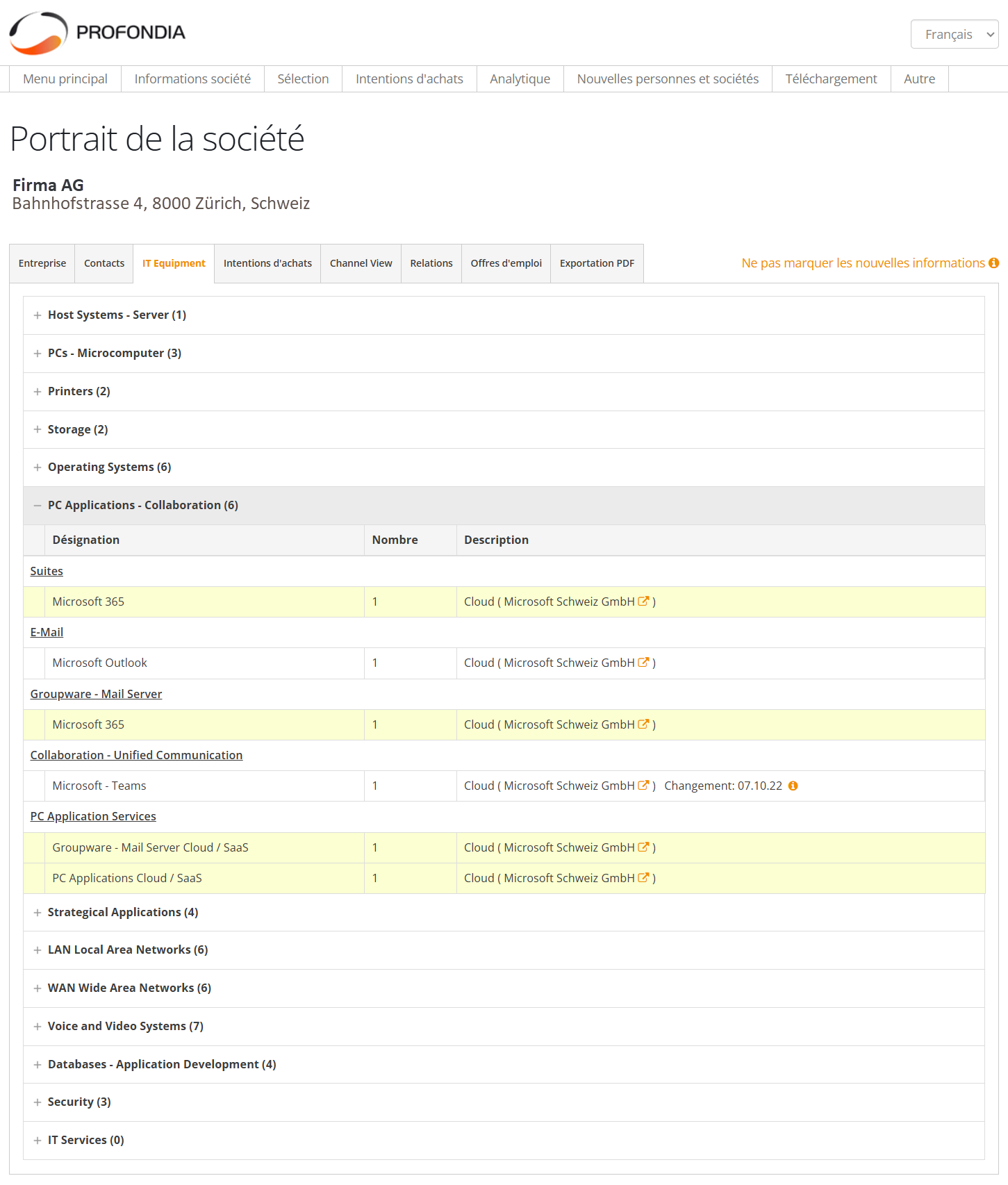This screenshot has width=1008, height=1185.
Task: Open the Exportation PDF tab
Action: 597,263
